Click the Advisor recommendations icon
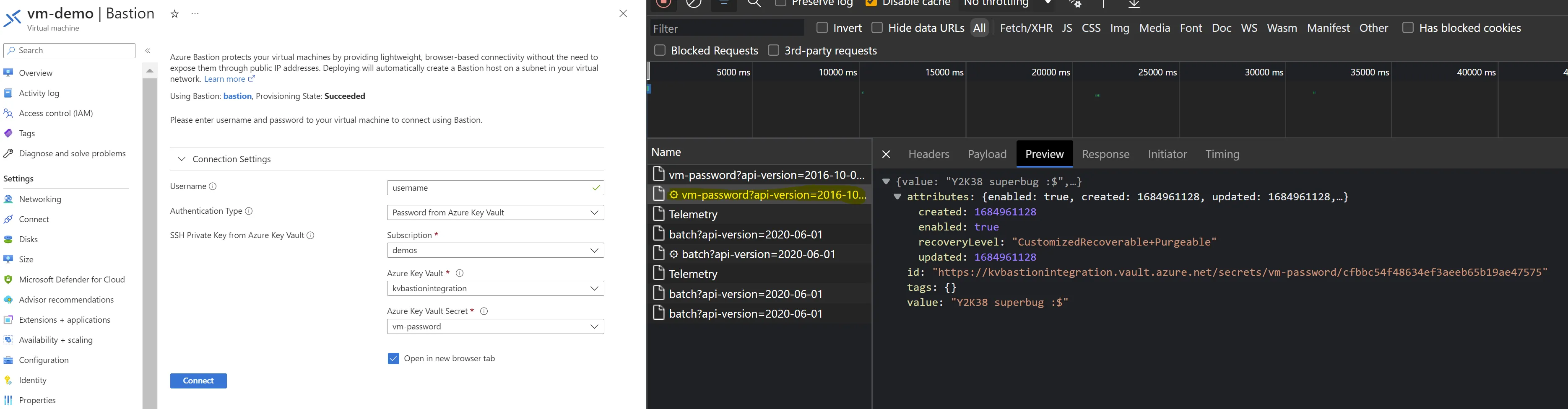The height and width of the screenshot is (409, 1568). click(8, 300)
